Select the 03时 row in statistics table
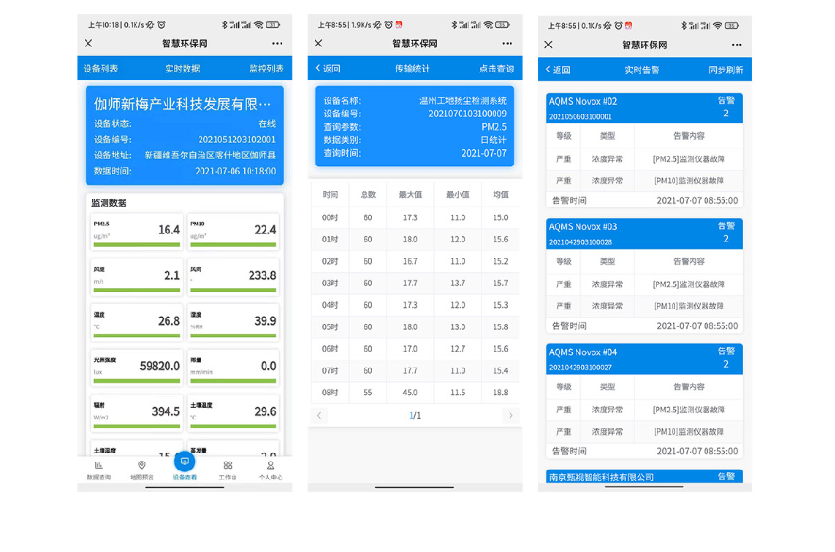Image resolution: width=835 pixels, height=552 pixels. [x=415, y=283]
